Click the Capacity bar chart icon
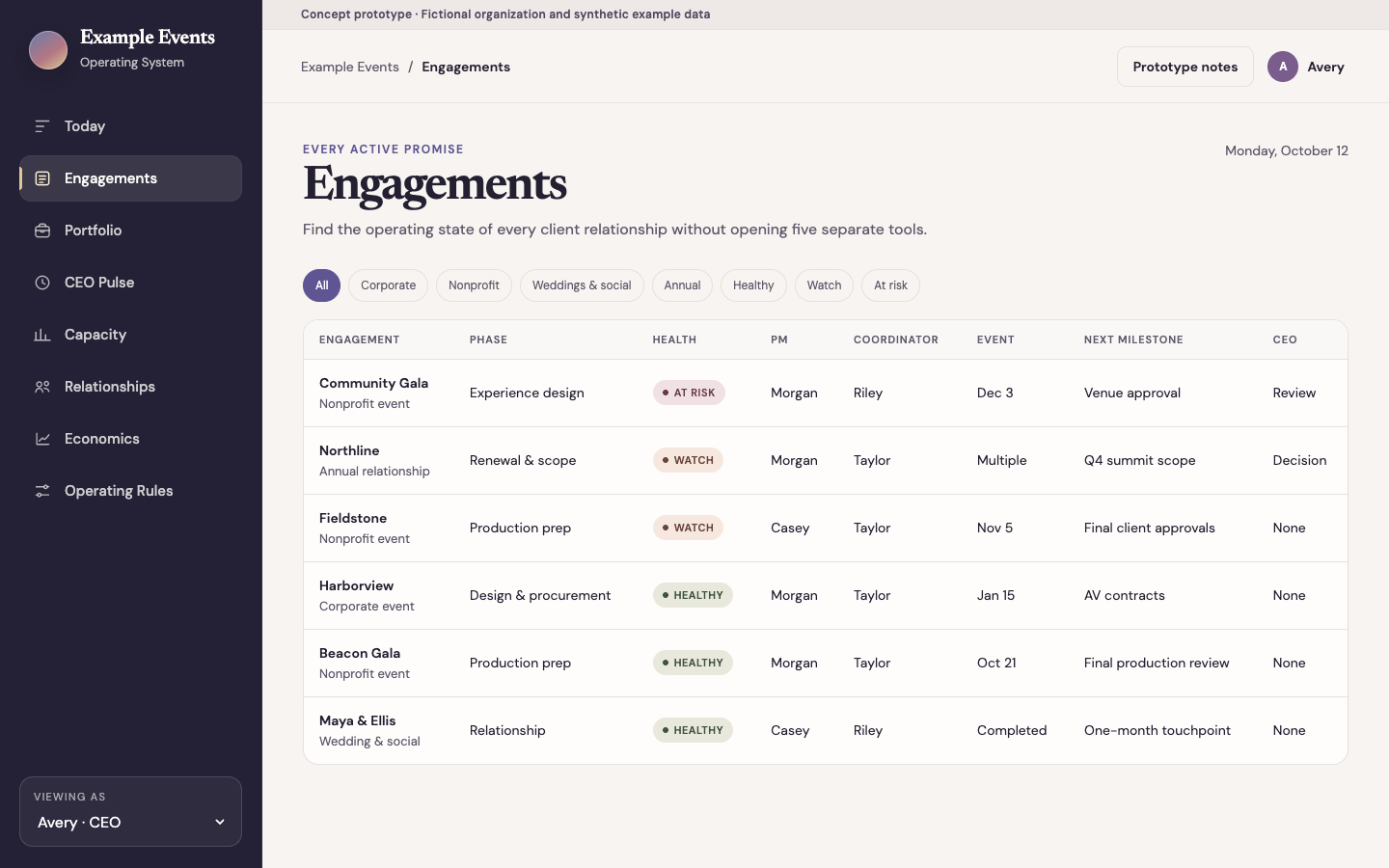Image resolution: width=1389 pixels, height=868 pixels. [42, 335]
